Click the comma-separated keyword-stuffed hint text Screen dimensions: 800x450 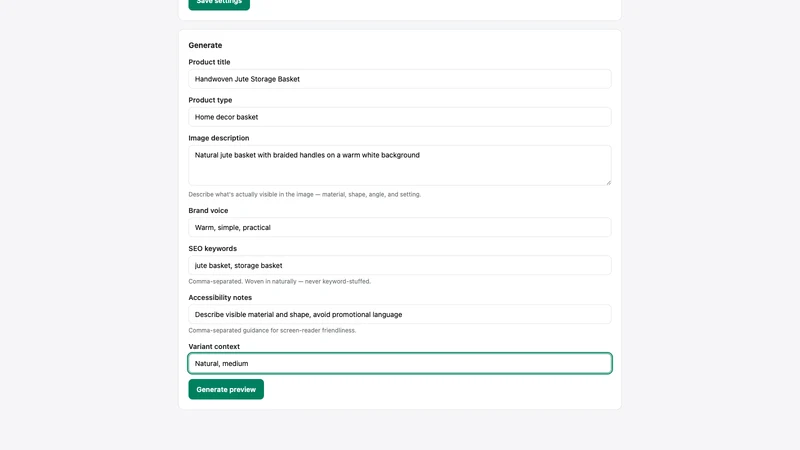click(x=280, y=282)
